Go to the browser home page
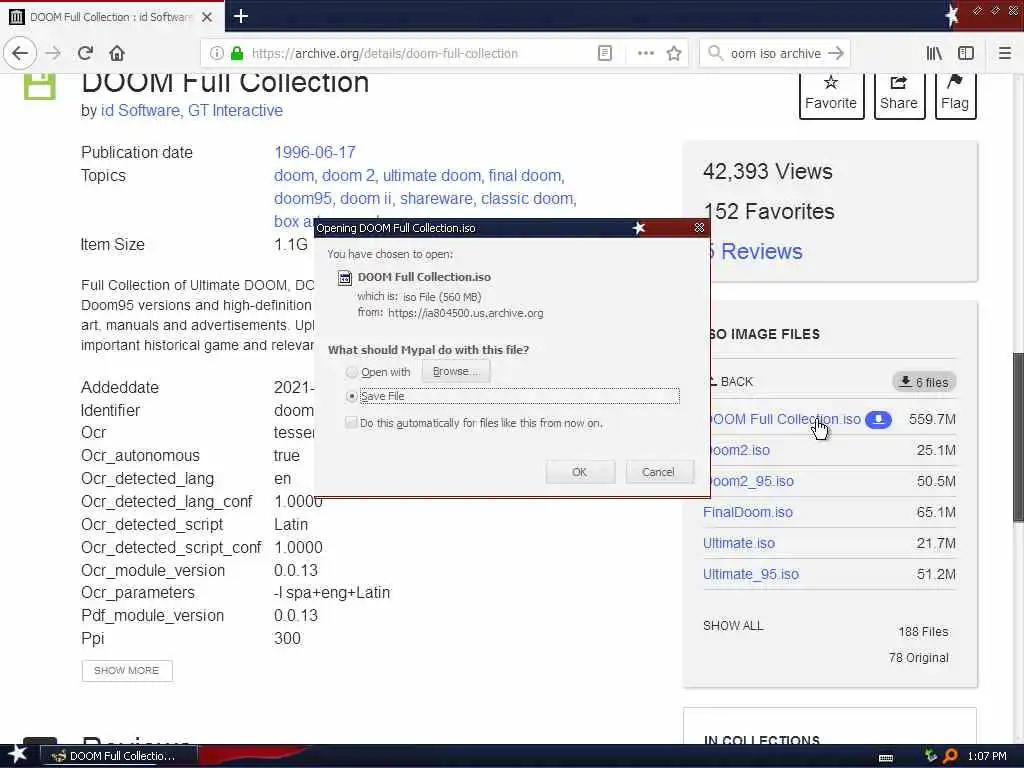The height and width of the screenshot is (768, 1024). pyautogui.click(x=117, y=53)
